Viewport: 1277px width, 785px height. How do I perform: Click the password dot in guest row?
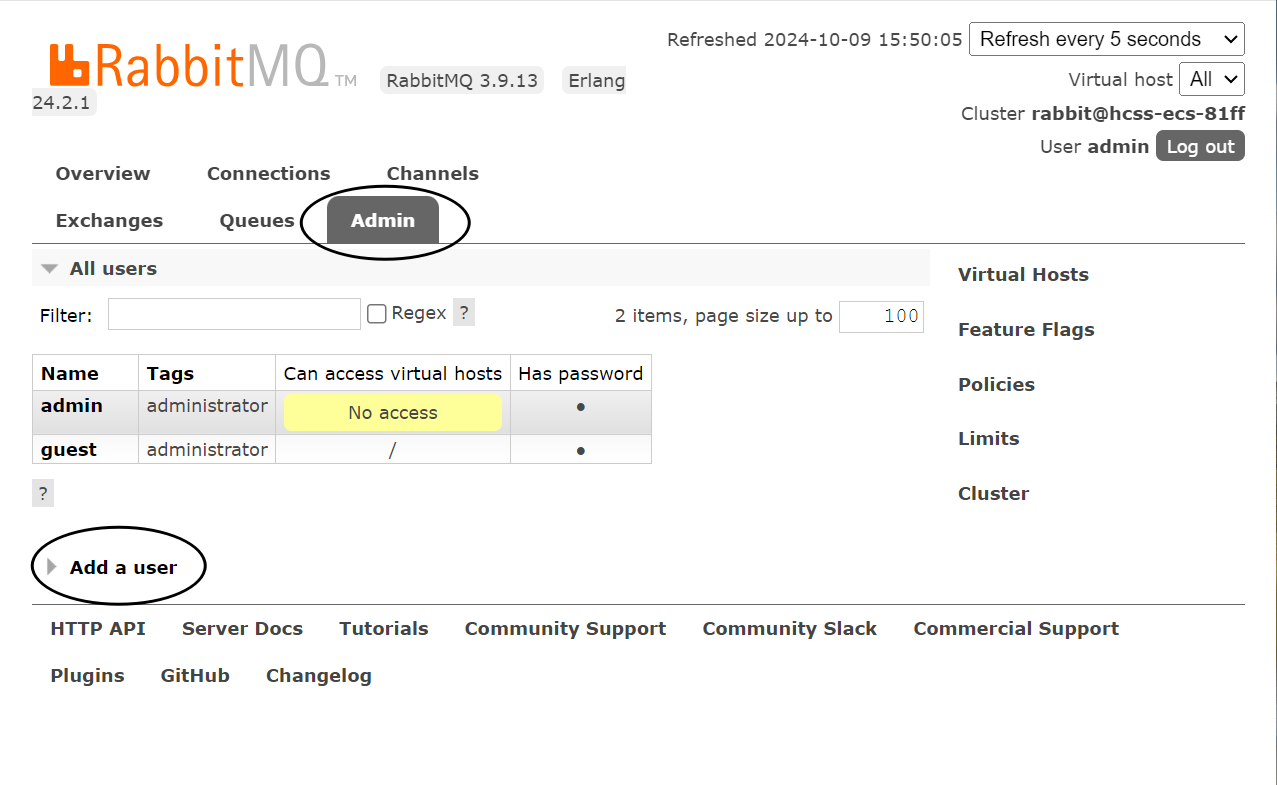point(581,451)
